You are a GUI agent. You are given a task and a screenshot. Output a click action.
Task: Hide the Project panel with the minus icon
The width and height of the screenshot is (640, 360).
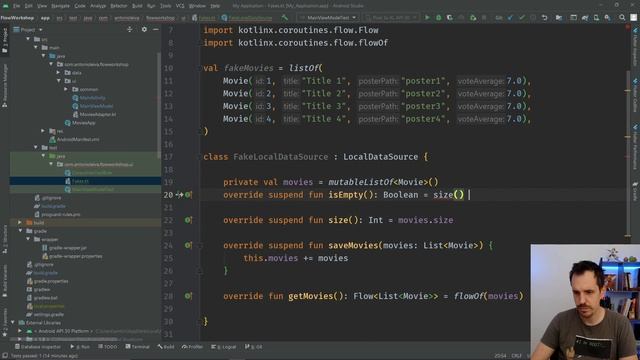[156, 29]
